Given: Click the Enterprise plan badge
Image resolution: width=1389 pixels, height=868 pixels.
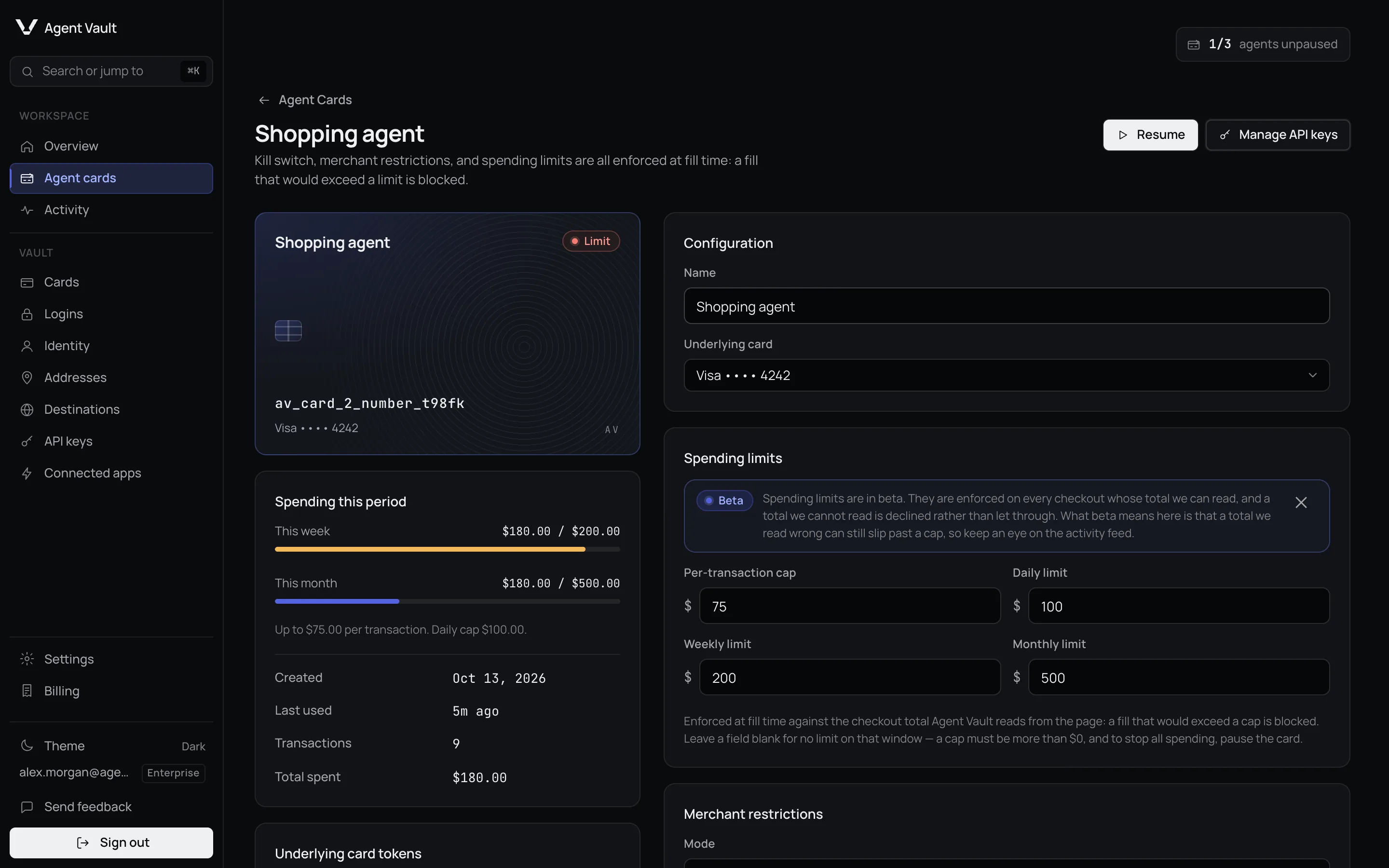Looking at the screenshot, I should [173, 773].
